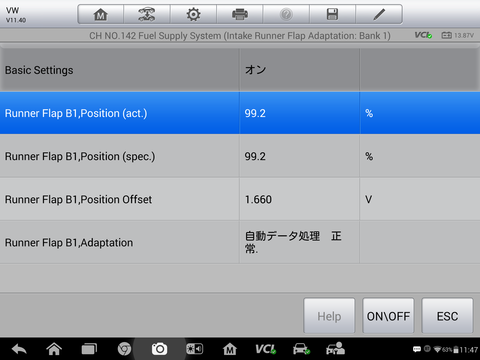
Task: Open message notification in status tray
Action: coord(417,349)
